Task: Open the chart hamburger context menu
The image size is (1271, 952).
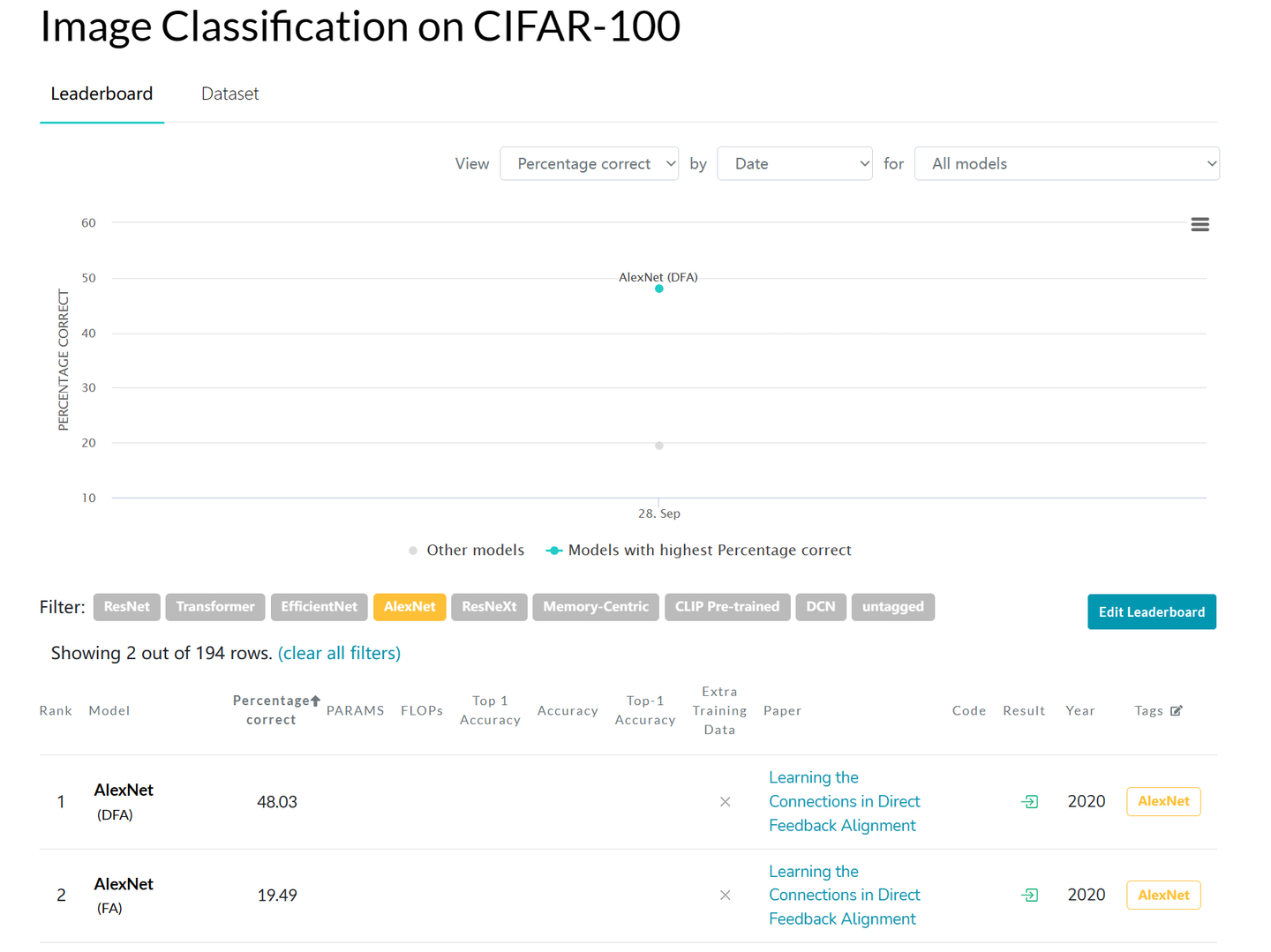Action: click(x=1200, y=225)
